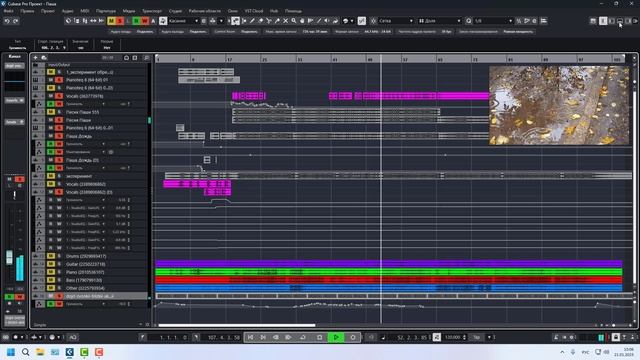
Task: Click the channel volume fader in left zone
Action: (x=9, y=258)
